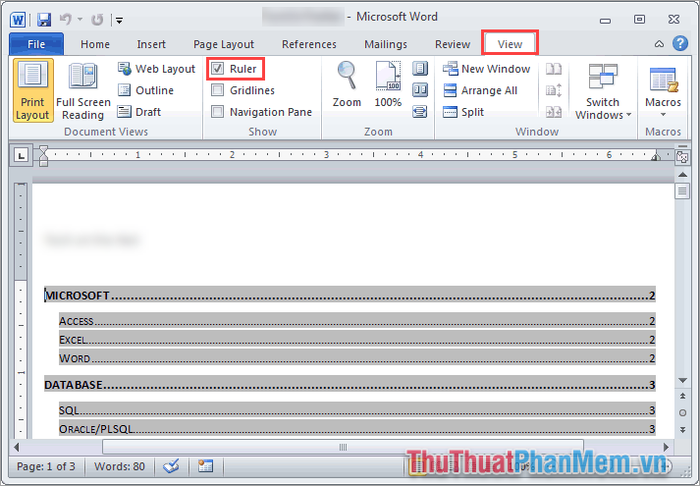Open Select Browse Object circle

pyautogui.click(x=683, y=413)
